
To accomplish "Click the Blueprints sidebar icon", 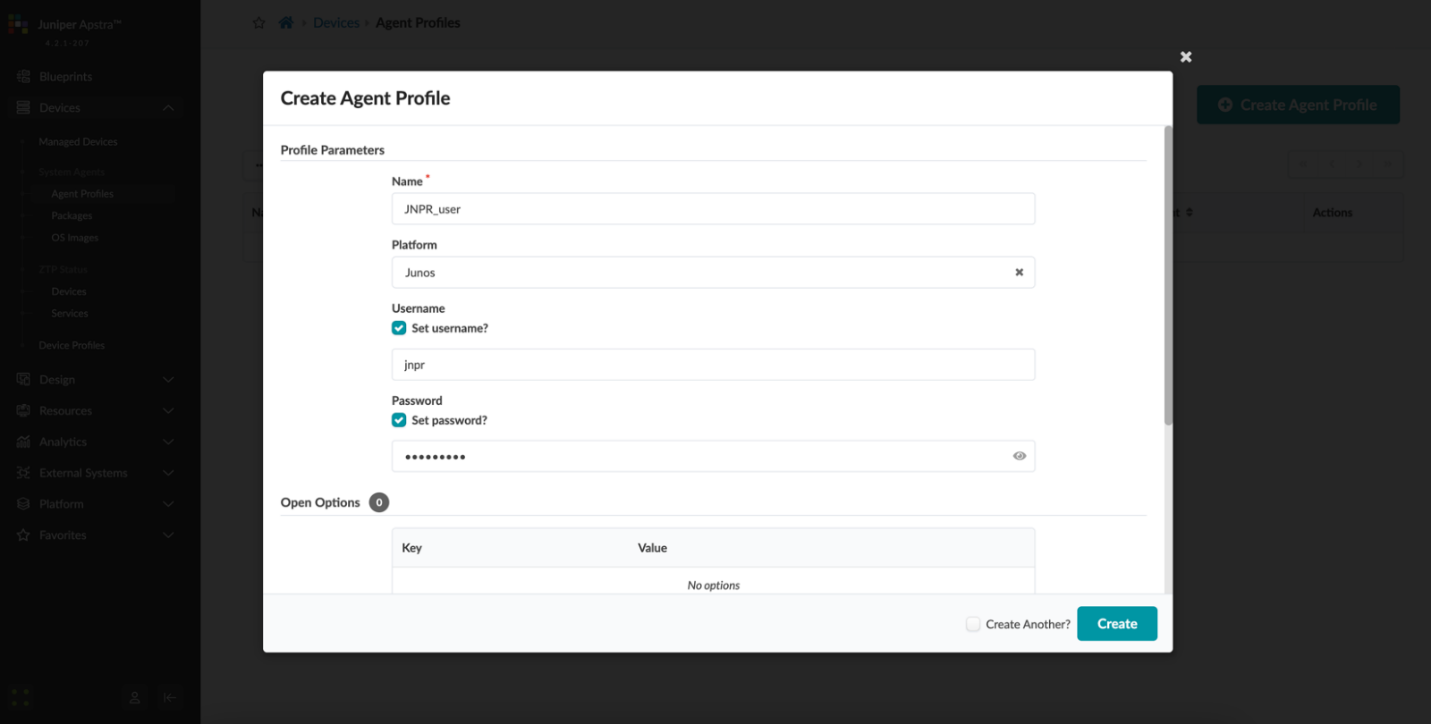I will pyautogui.click(x=23, y=77).
